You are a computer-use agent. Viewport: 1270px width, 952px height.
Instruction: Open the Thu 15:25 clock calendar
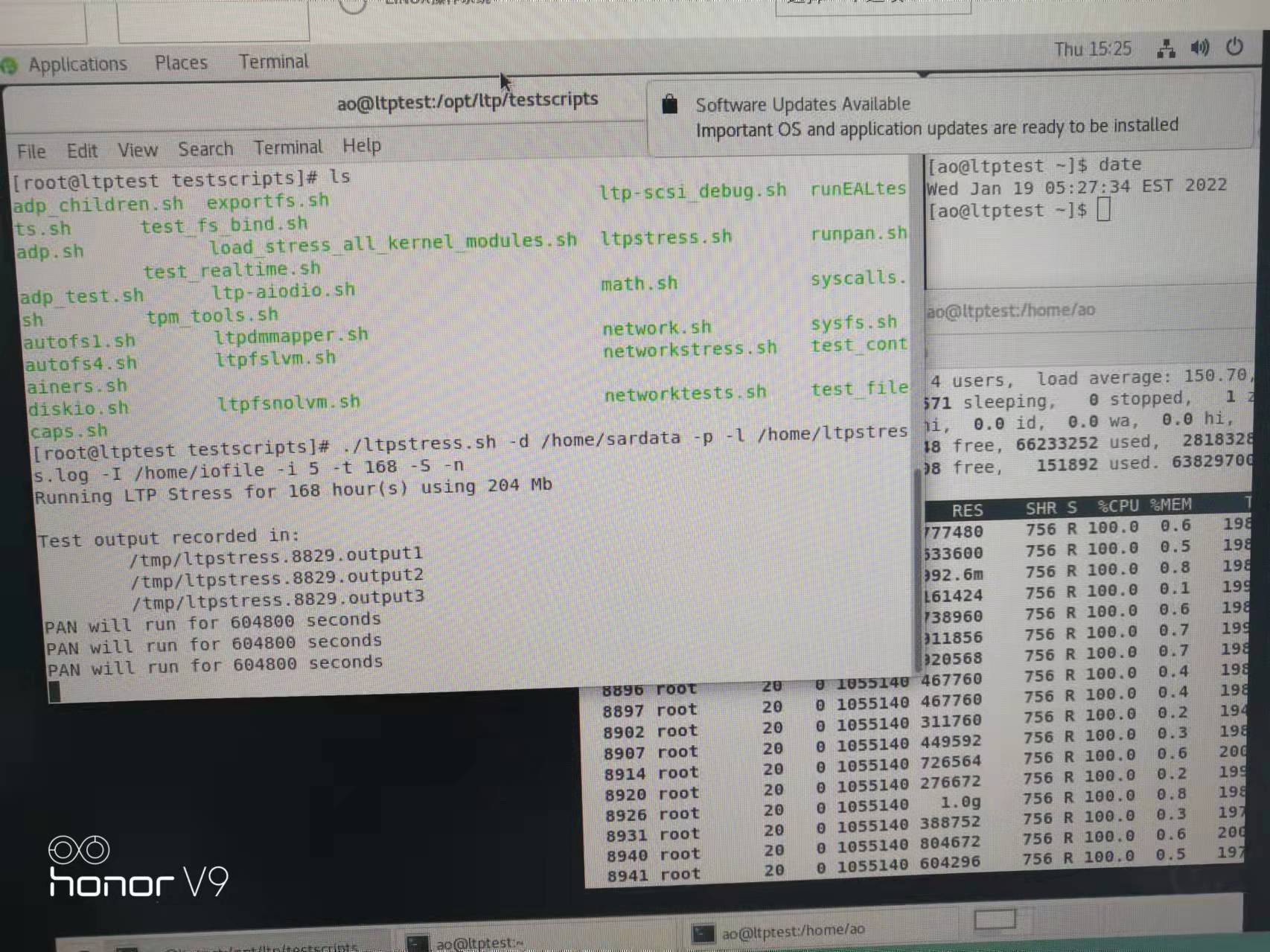1092,50
